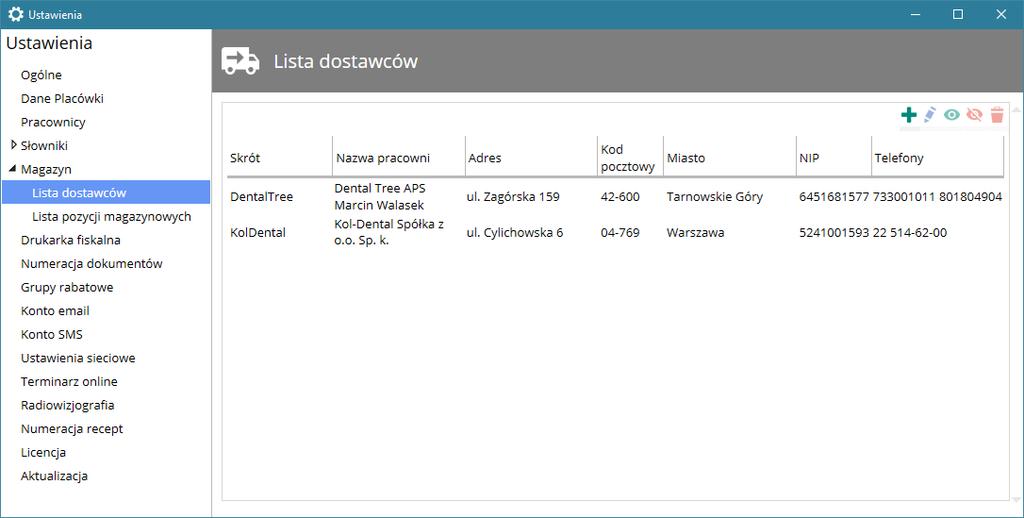Image resolution: width=1024 pixels, height=518 pixels.
Task: Click address ul. Zagórska 159
Action: click(x=513, y=196)
